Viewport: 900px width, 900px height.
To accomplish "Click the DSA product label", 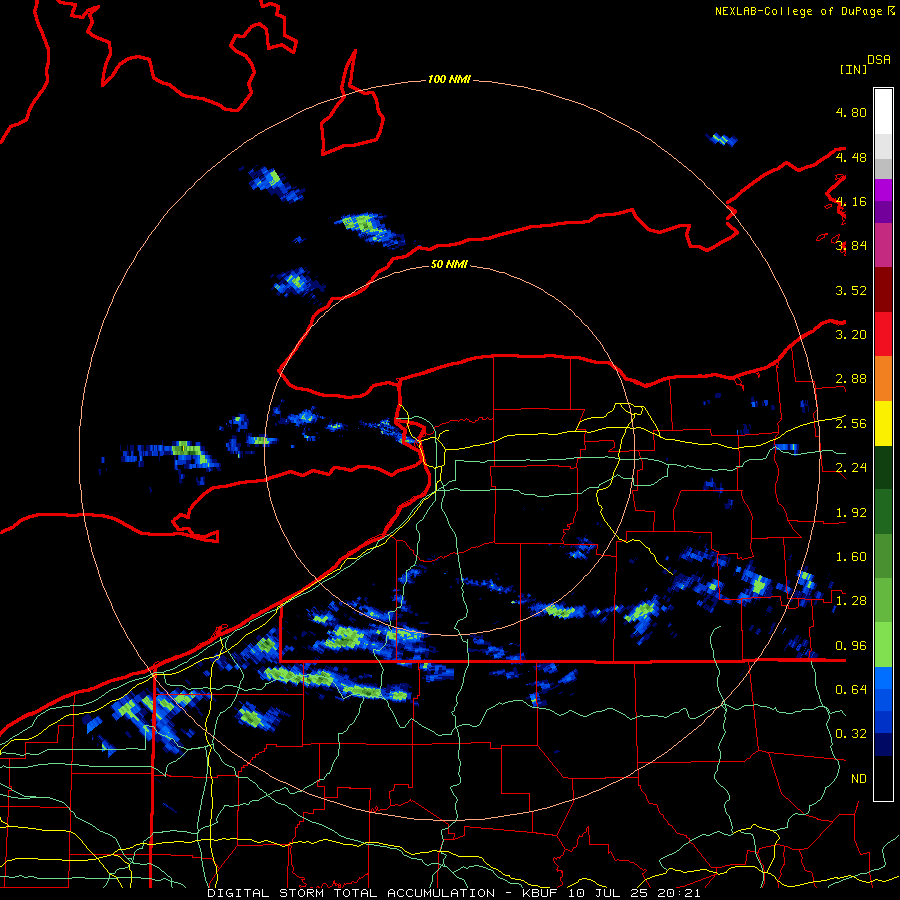I will (x=879, y=60).
